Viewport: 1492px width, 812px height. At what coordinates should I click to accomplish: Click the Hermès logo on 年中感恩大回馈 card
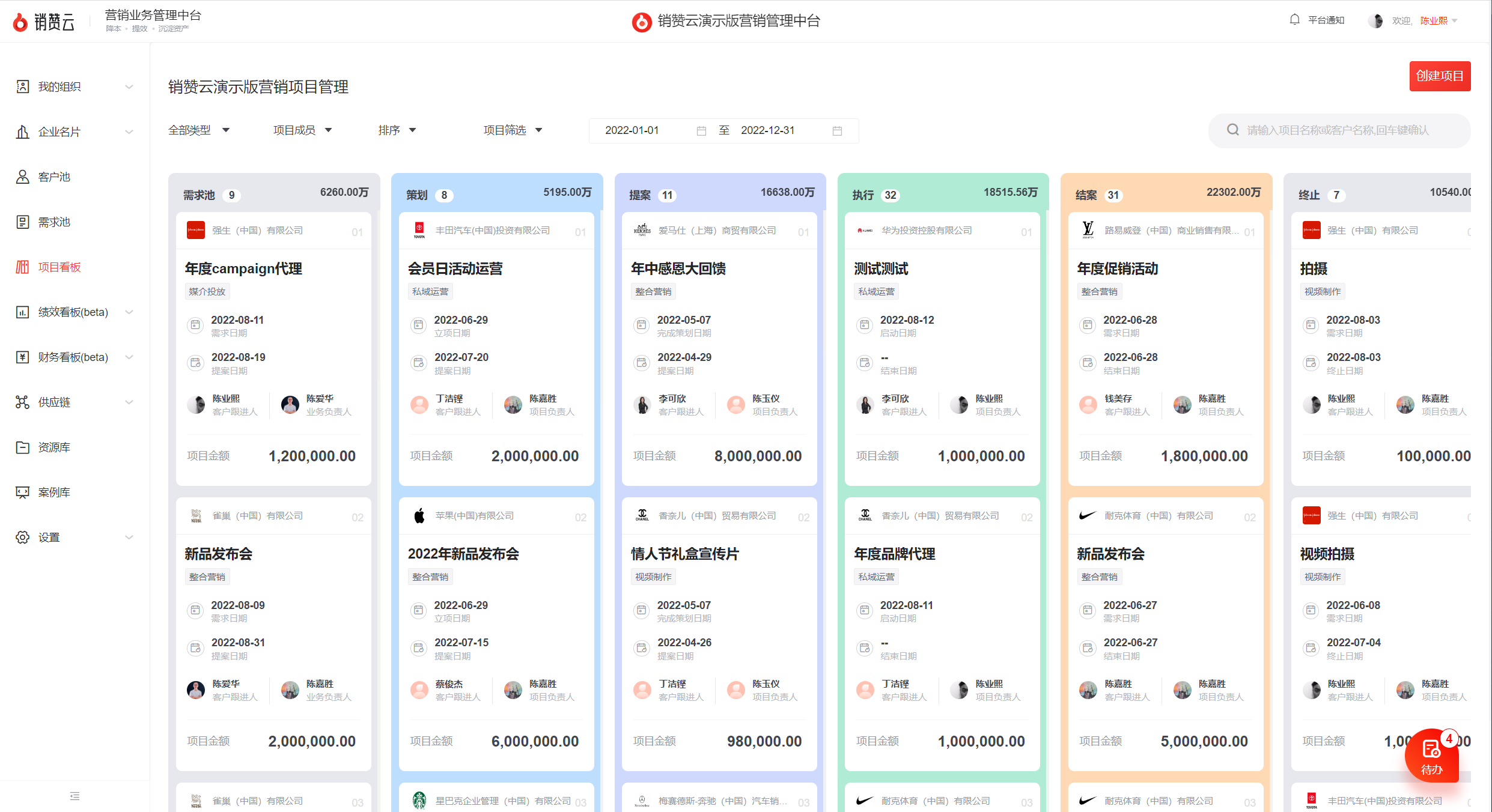pyautogui.click(x=642, y=230)
